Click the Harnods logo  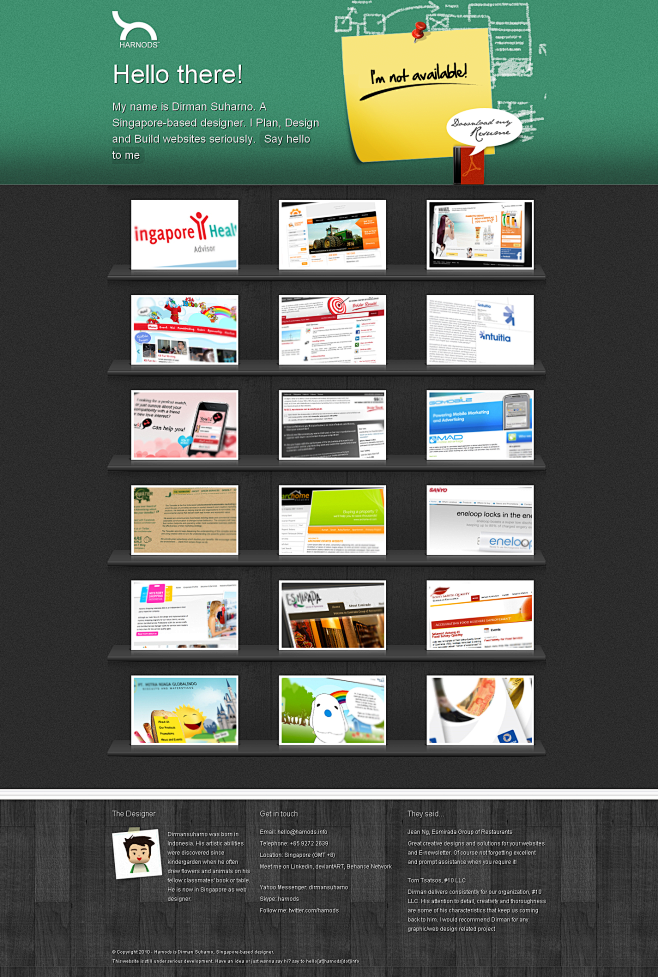click(136, 30)
